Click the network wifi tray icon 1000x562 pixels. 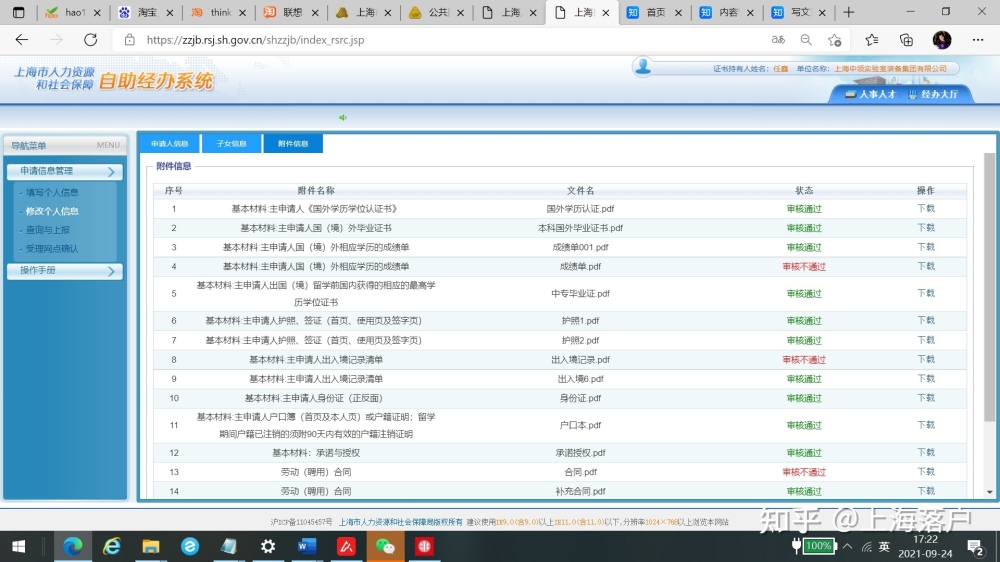867,547
